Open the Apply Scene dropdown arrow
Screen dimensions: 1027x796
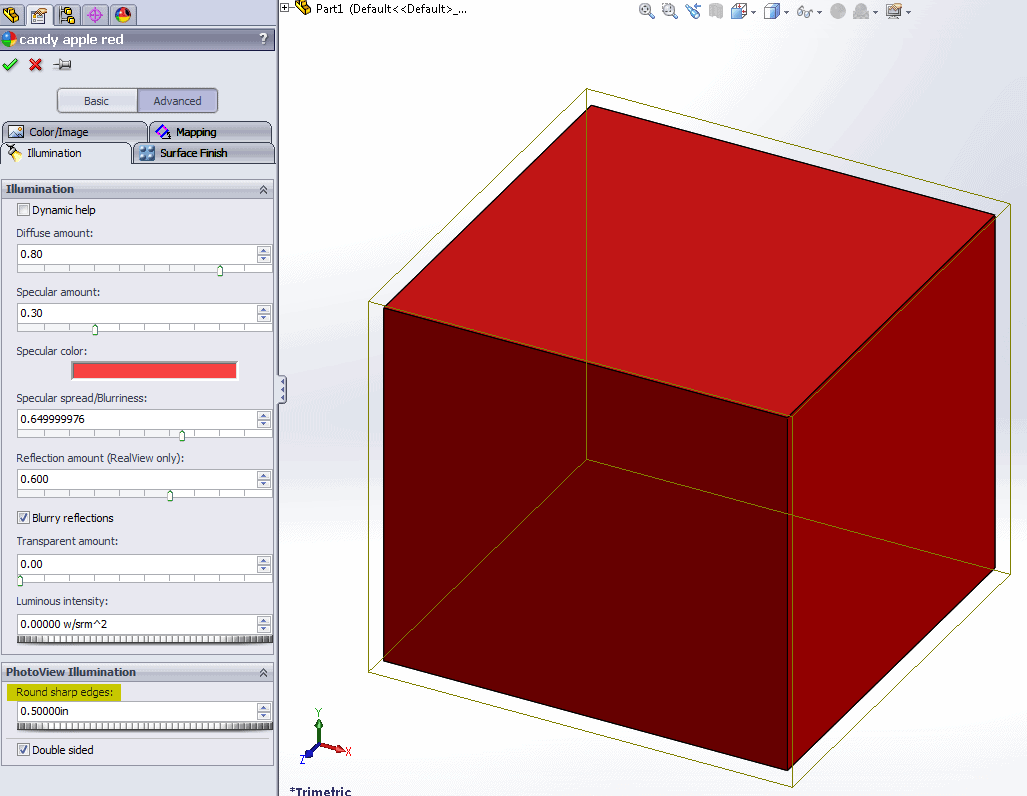876,12
